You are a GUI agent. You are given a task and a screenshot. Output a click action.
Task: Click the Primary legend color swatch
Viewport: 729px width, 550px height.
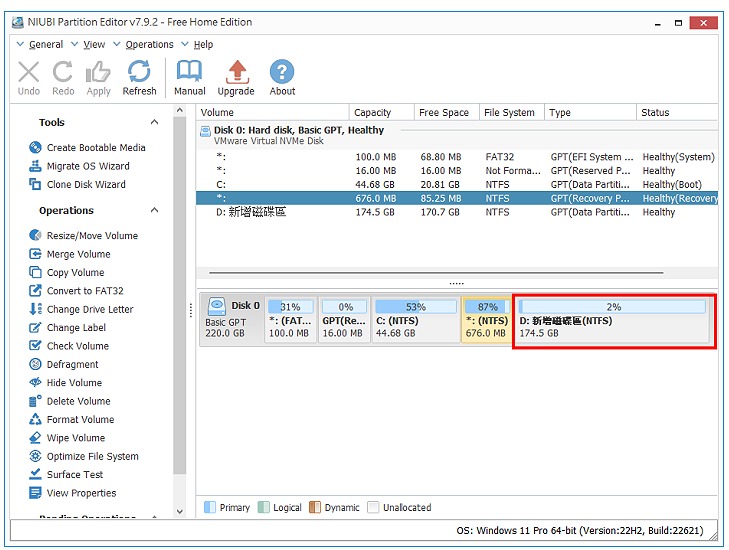[210, 507]
